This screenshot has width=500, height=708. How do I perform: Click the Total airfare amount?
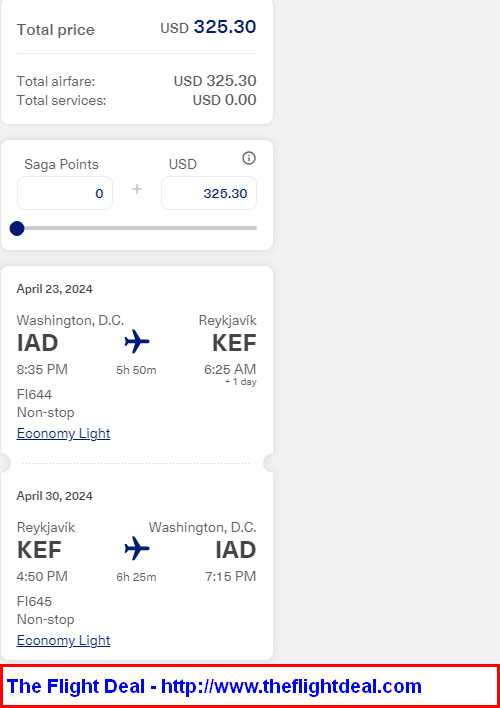(215, 81)
